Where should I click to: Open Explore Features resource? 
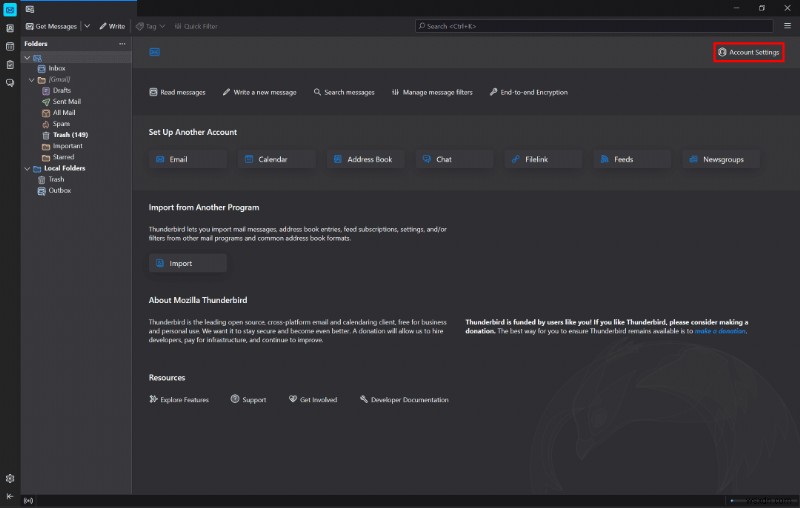coord(179,399)
